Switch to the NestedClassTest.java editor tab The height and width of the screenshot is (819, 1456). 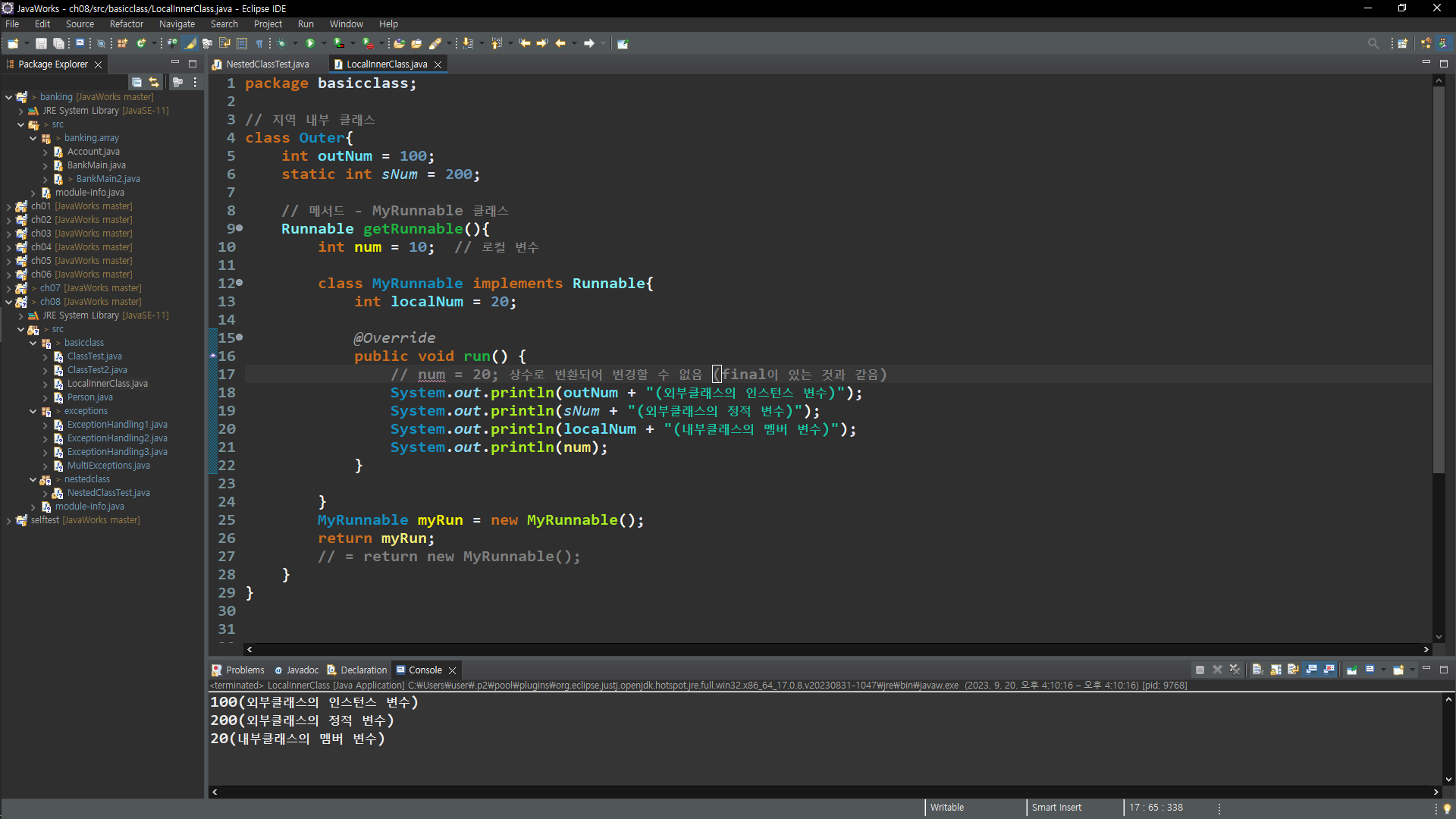coord(267,64)
